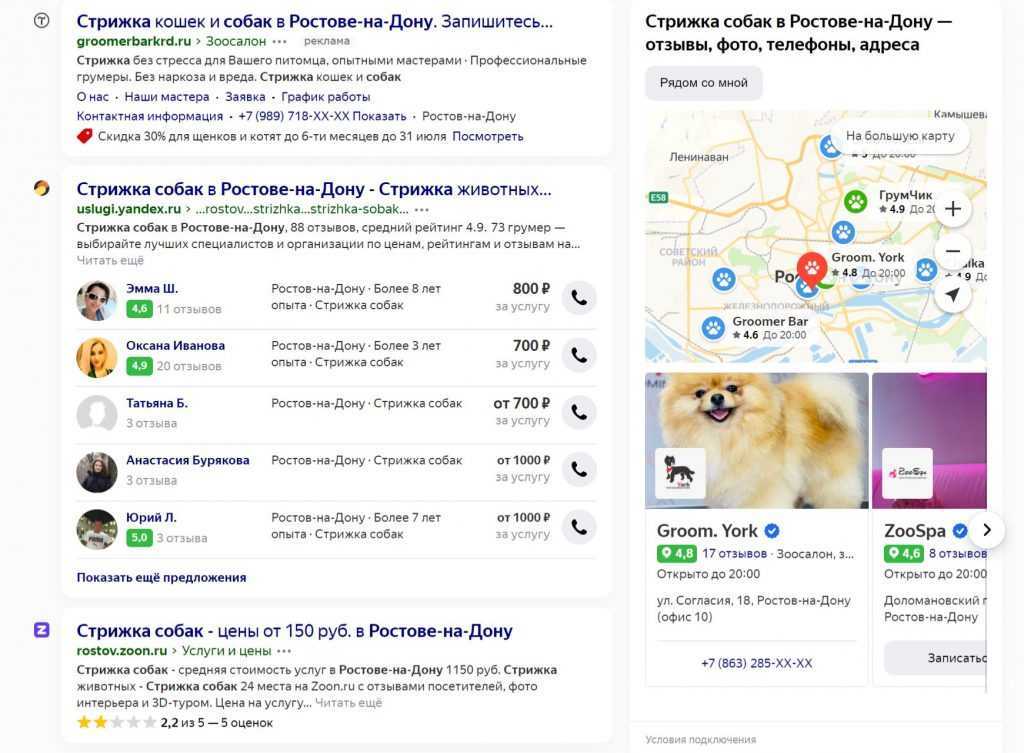1024x753 pixels.
Task: Open three-dots menu beside rostov.zoon.ru
Action: 284,651
